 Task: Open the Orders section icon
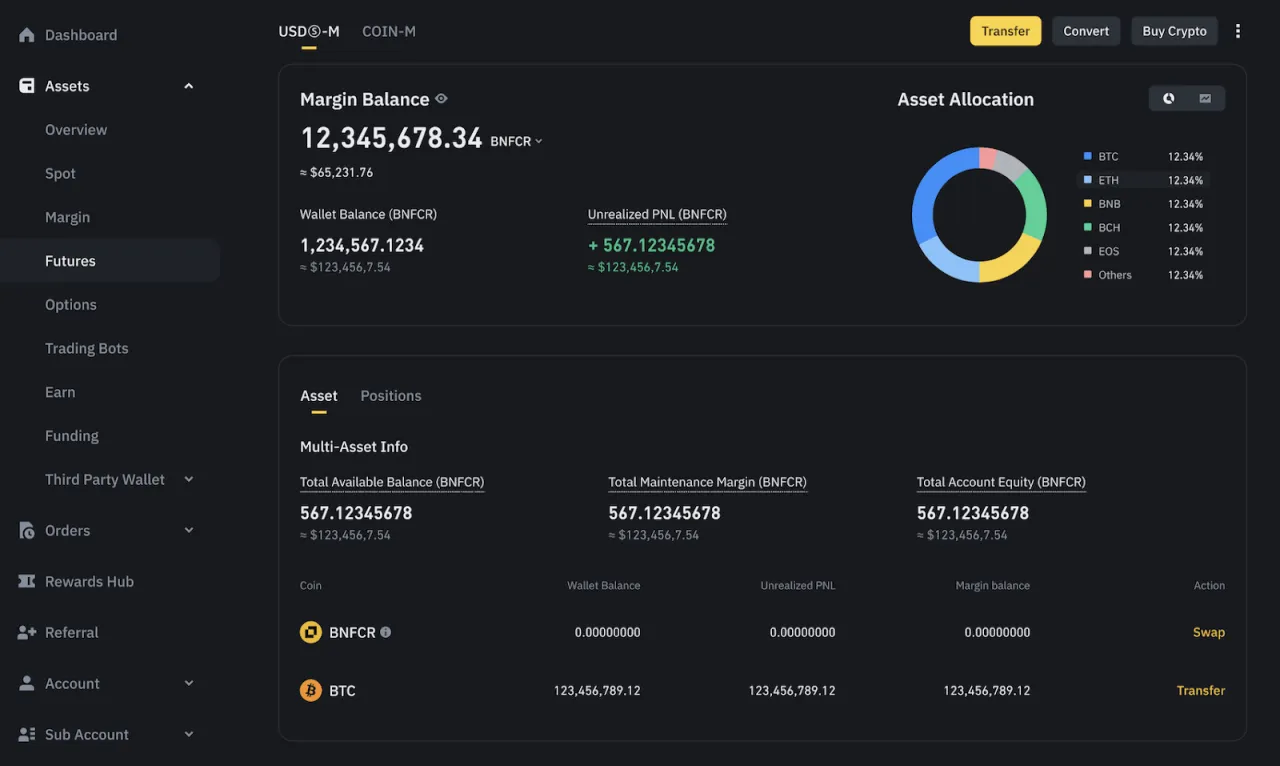pos(26,530)
